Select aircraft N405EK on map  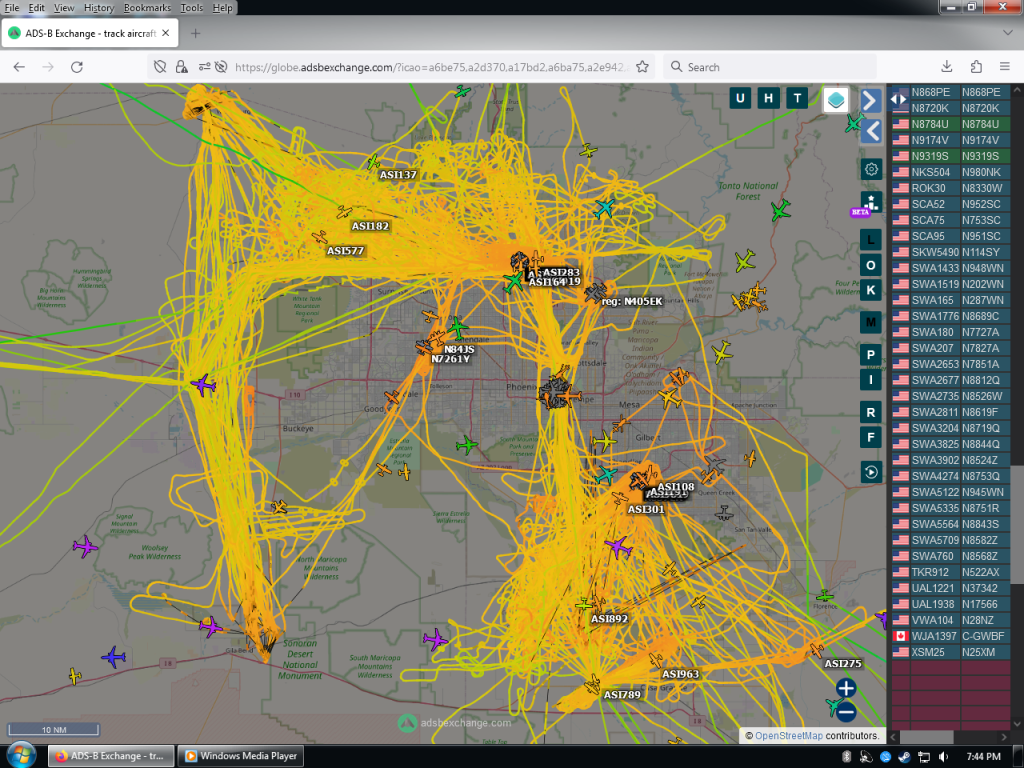[x=596, y=293]
